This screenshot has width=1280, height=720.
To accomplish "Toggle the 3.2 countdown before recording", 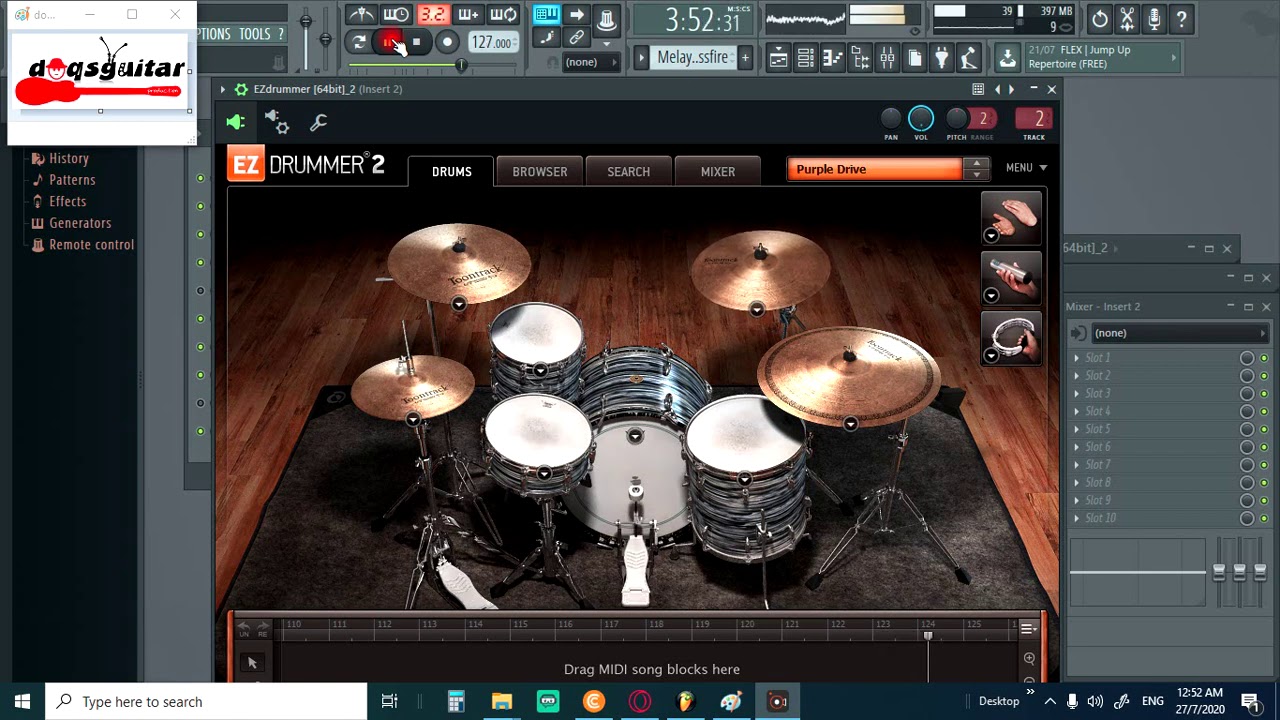I will (x=432, y=15).
